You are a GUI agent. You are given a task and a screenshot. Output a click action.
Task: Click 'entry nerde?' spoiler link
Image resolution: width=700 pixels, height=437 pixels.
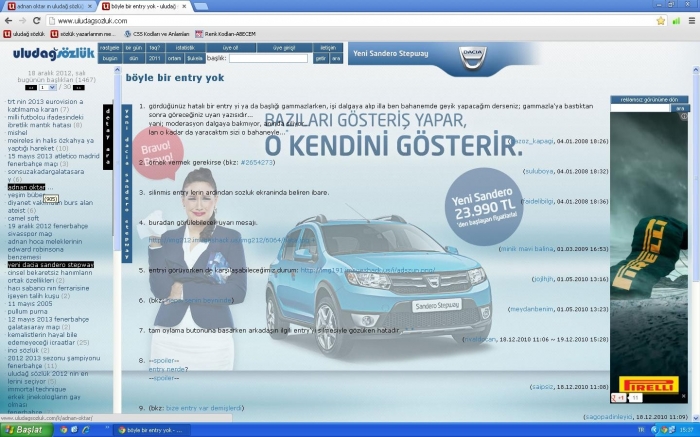(168, 369)
